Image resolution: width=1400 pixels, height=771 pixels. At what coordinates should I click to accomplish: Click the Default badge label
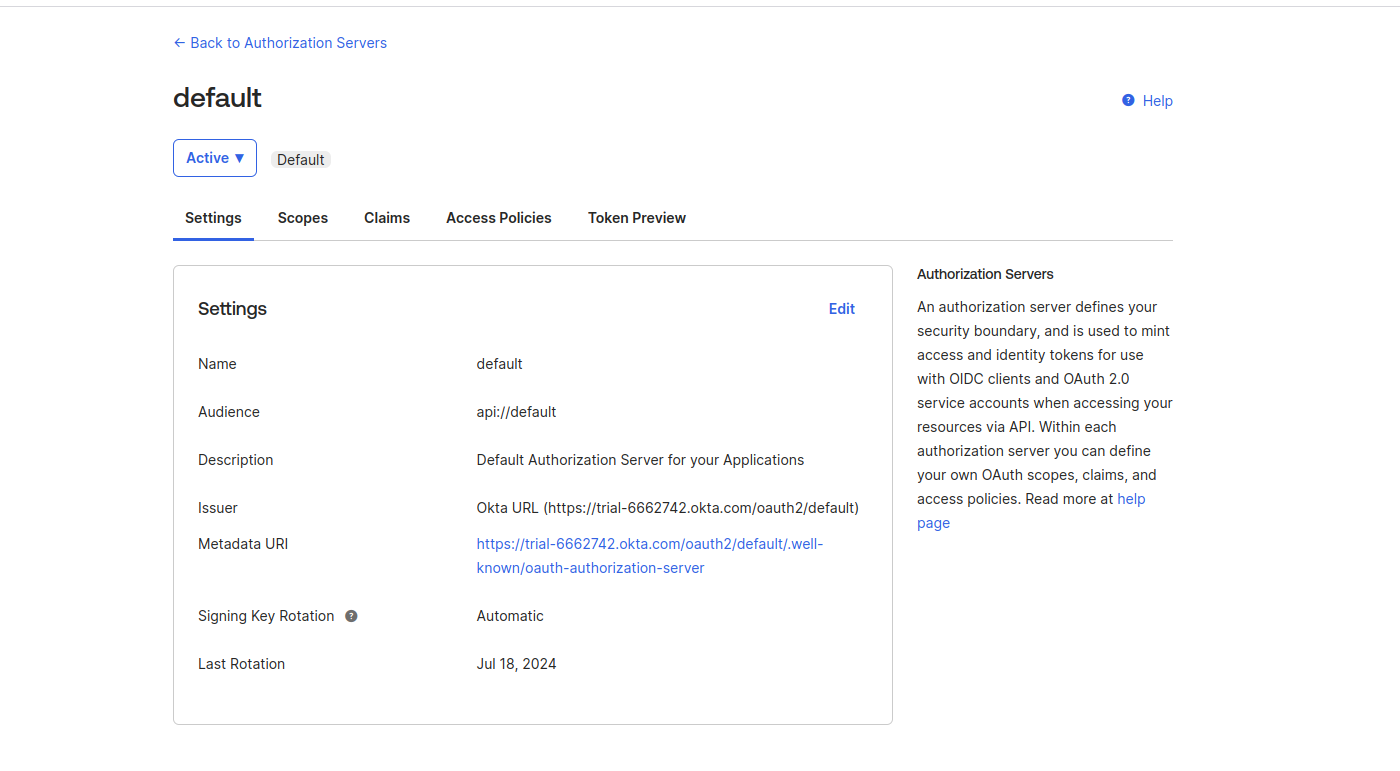pyautogui.click(x=301, y=160)
